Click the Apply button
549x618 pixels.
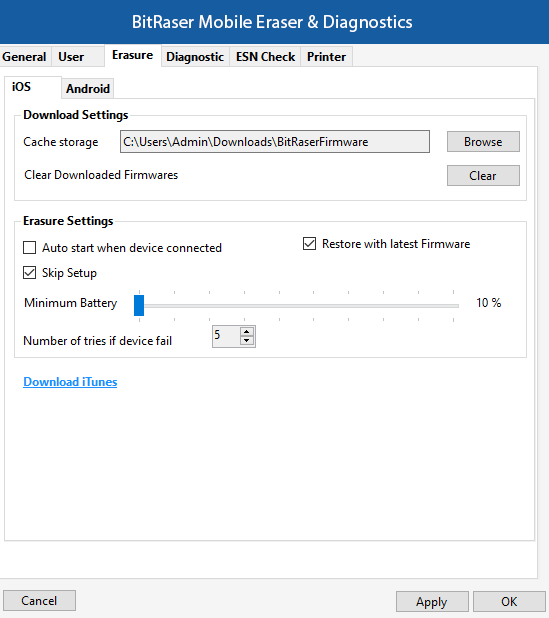click(432, 602)
